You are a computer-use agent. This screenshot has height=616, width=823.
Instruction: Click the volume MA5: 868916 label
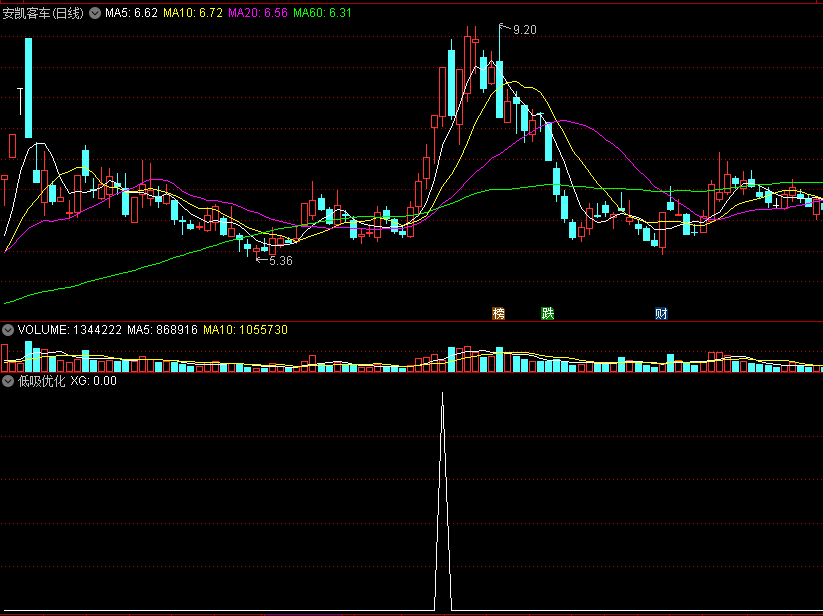click(162, 330)
